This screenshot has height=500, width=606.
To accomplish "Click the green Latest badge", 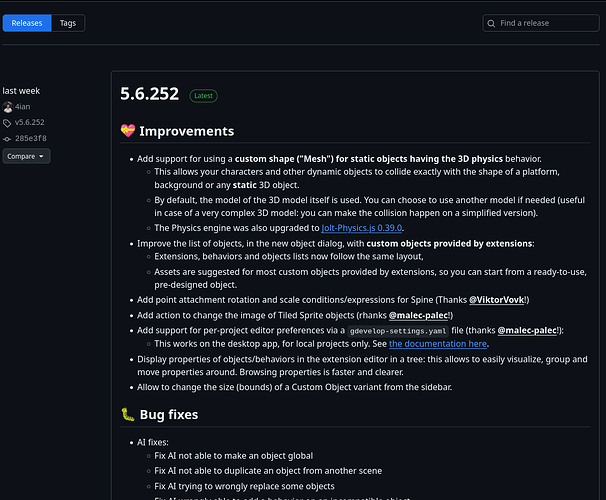I will coord(203,96).
